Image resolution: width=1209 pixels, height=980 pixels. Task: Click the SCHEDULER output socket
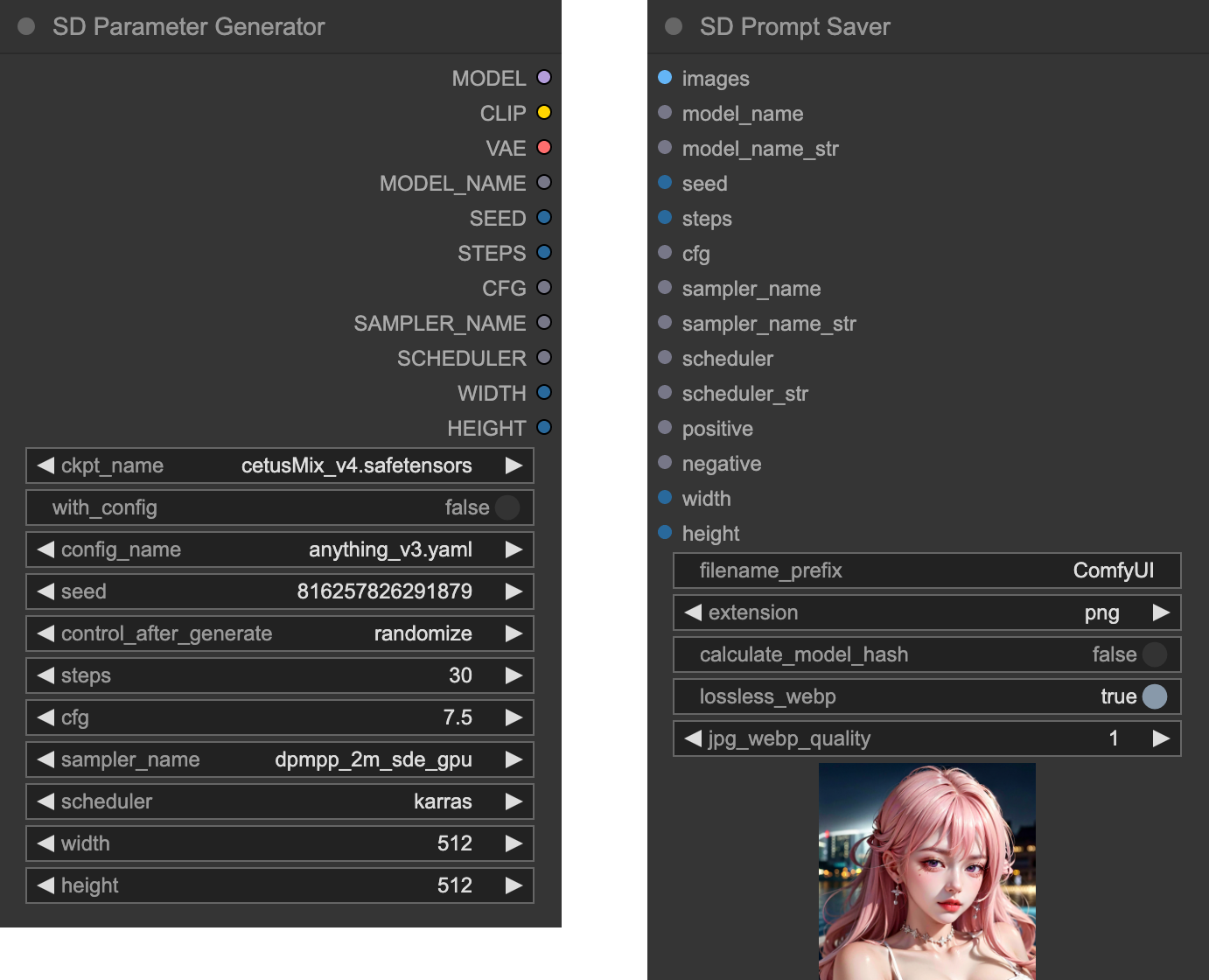coord(544,357)
